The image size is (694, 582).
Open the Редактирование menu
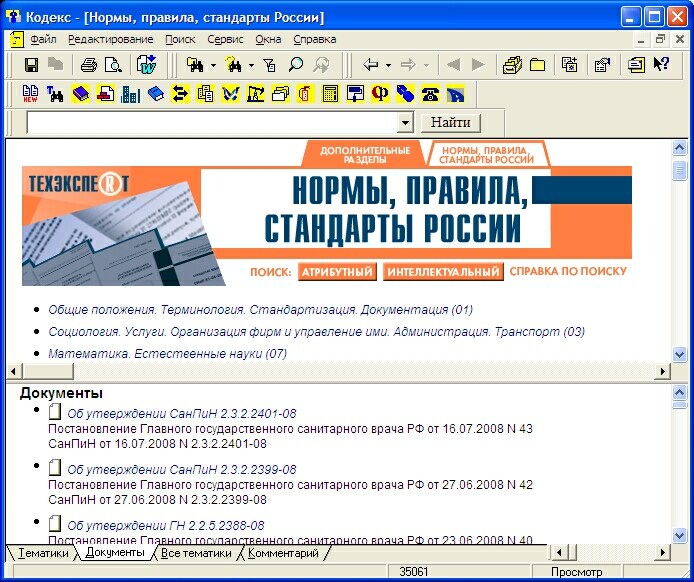click(x=111, y=39)
